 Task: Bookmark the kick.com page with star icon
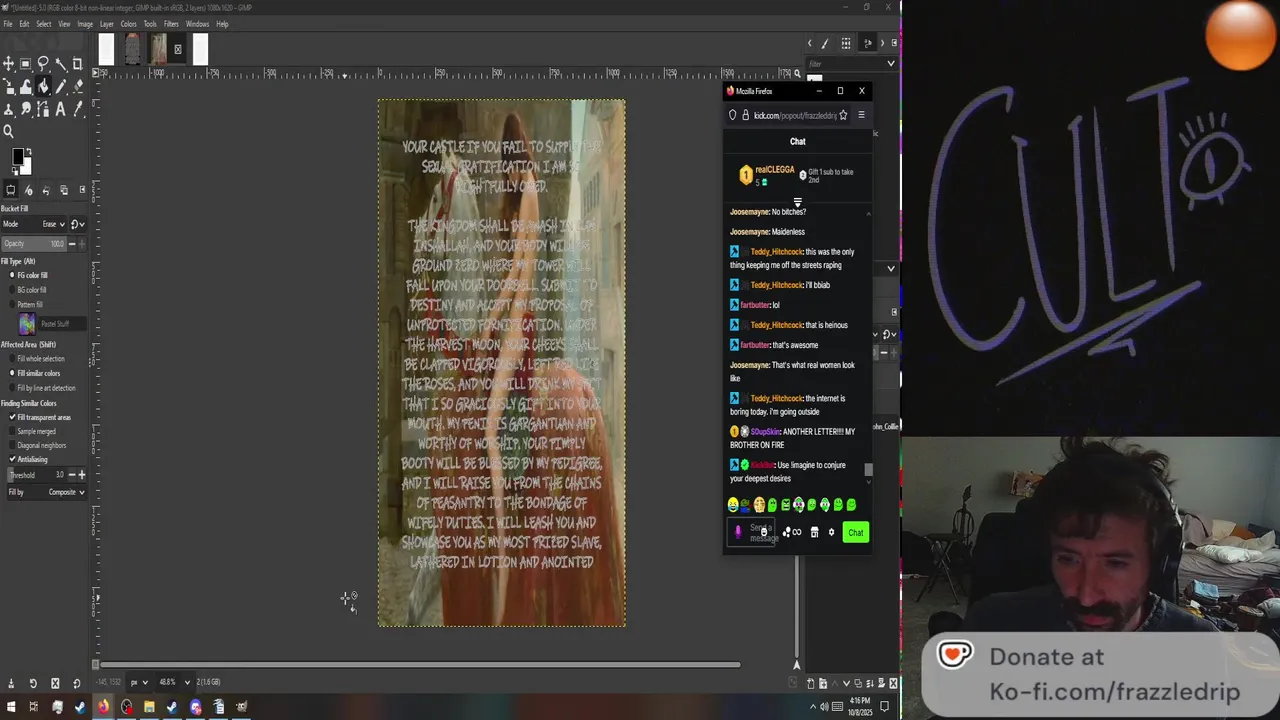pyautogui.click(x=843, y=115)
